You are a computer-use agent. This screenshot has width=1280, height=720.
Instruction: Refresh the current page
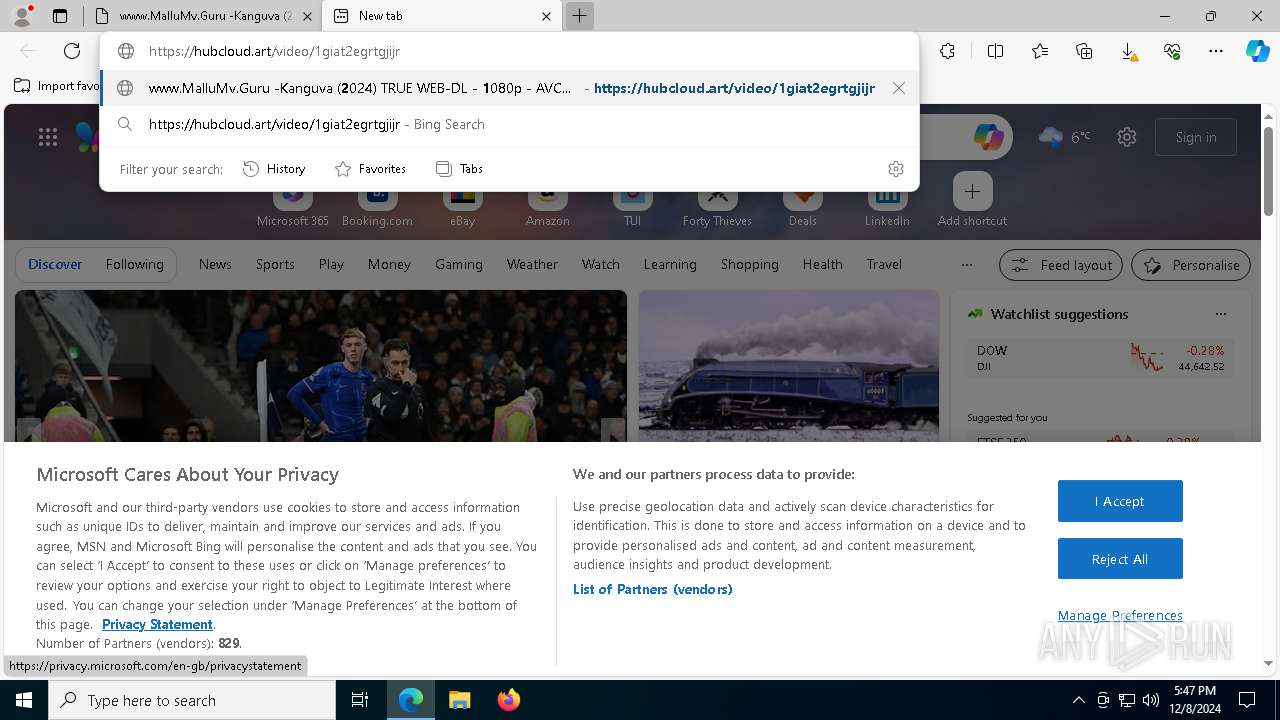(72, 51)
